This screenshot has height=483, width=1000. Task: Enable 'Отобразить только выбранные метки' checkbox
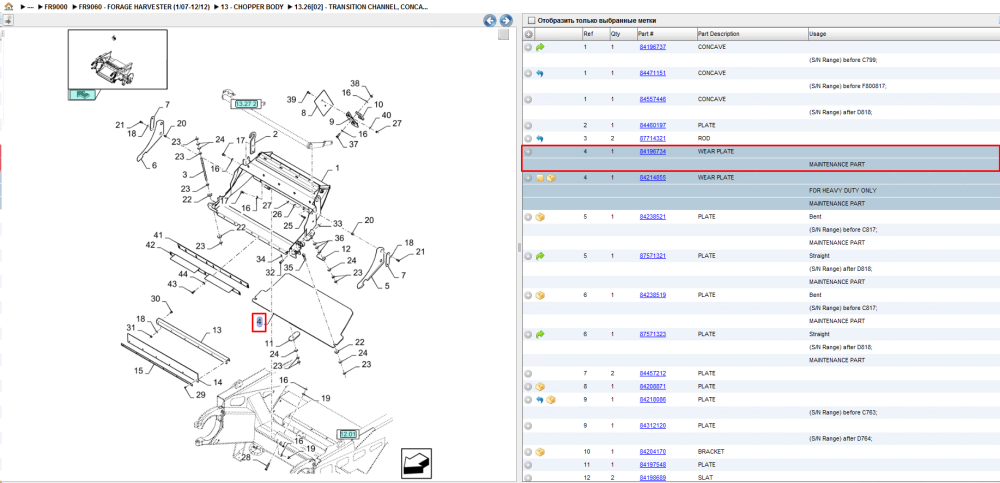click(x=531, y=20)
